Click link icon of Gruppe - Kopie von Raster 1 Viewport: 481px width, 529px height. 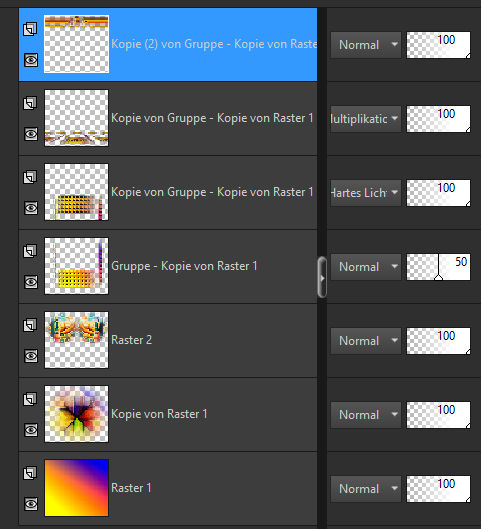point(30,251)
